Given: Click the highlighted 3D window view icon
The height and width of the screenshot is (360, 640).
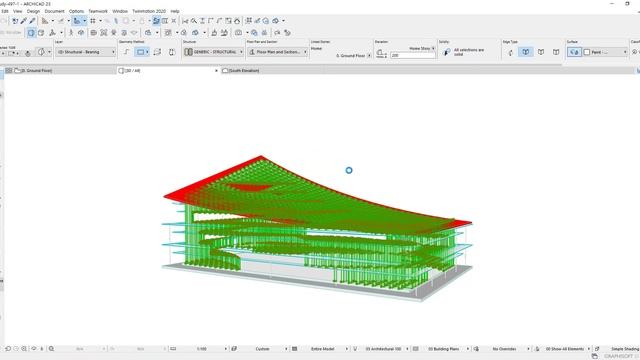Looking at the screenshot, I should 31,33.
